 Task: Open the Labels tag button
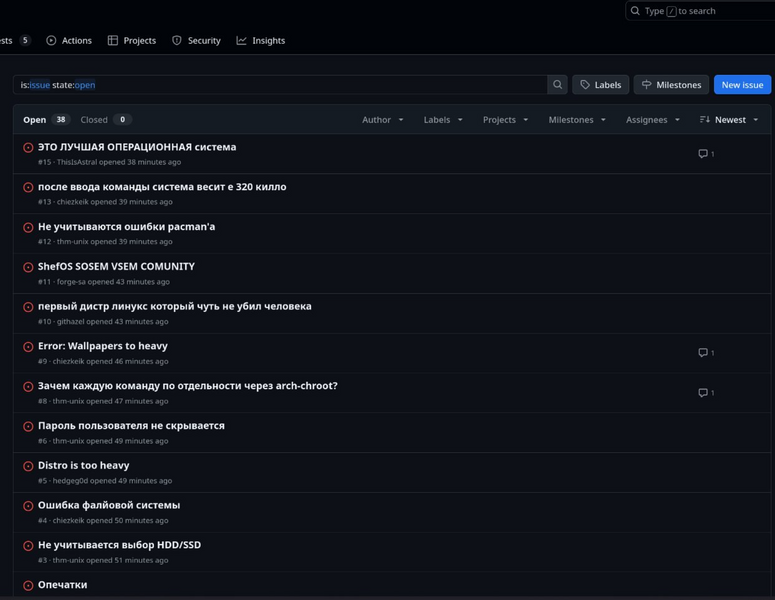coord(600,85)
